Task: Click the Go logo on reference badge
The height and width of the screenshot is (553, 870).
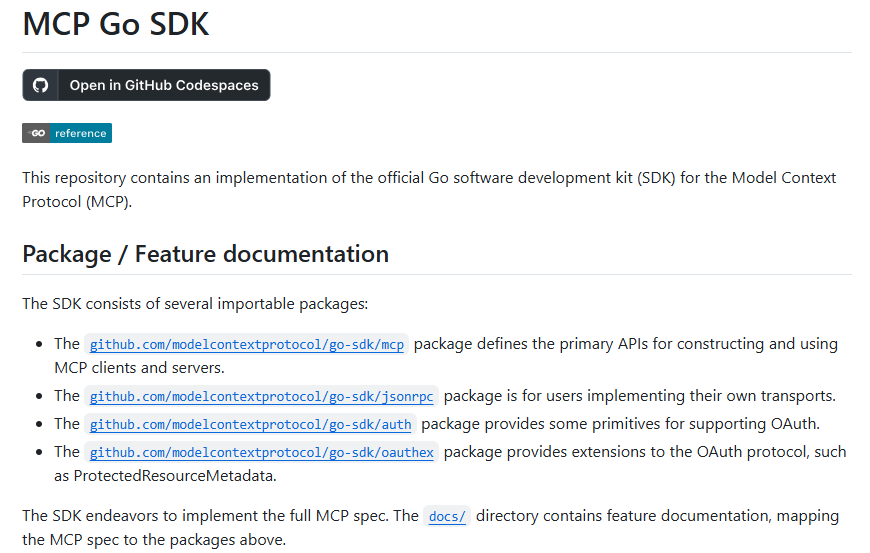Action: click(x=37, y=133)
